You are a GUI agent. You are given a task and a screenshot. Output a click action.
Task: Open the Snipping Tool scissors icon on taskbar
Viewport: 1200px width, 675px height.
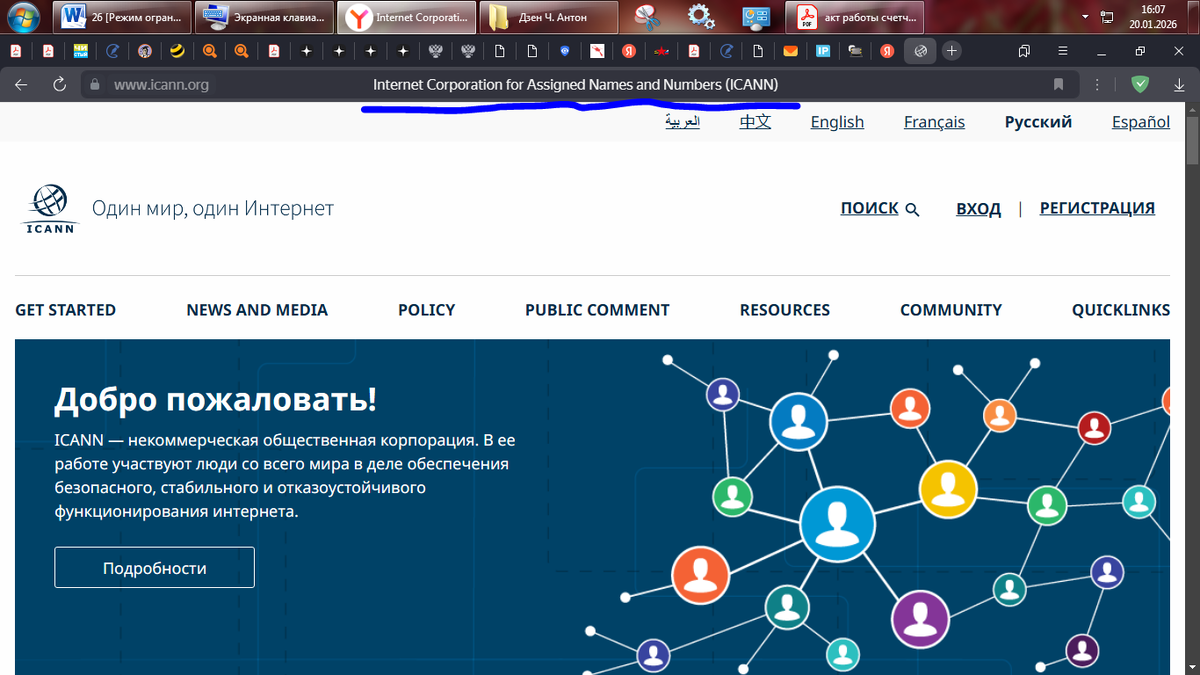coord(649,17)
